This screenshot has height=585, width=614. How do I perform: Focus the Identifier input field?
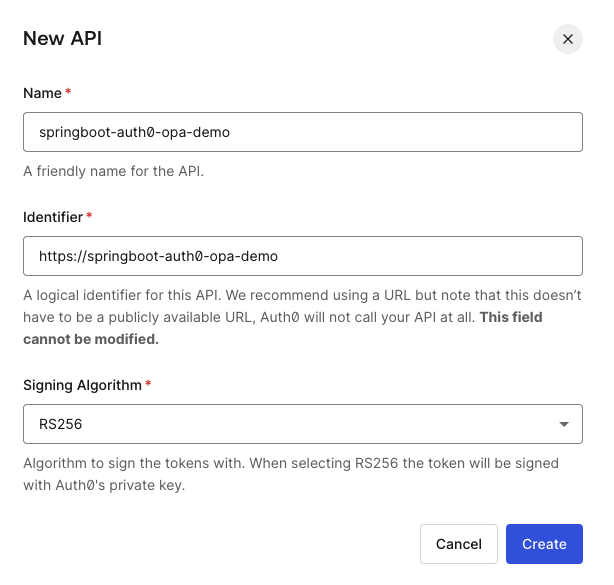point(302,255)
